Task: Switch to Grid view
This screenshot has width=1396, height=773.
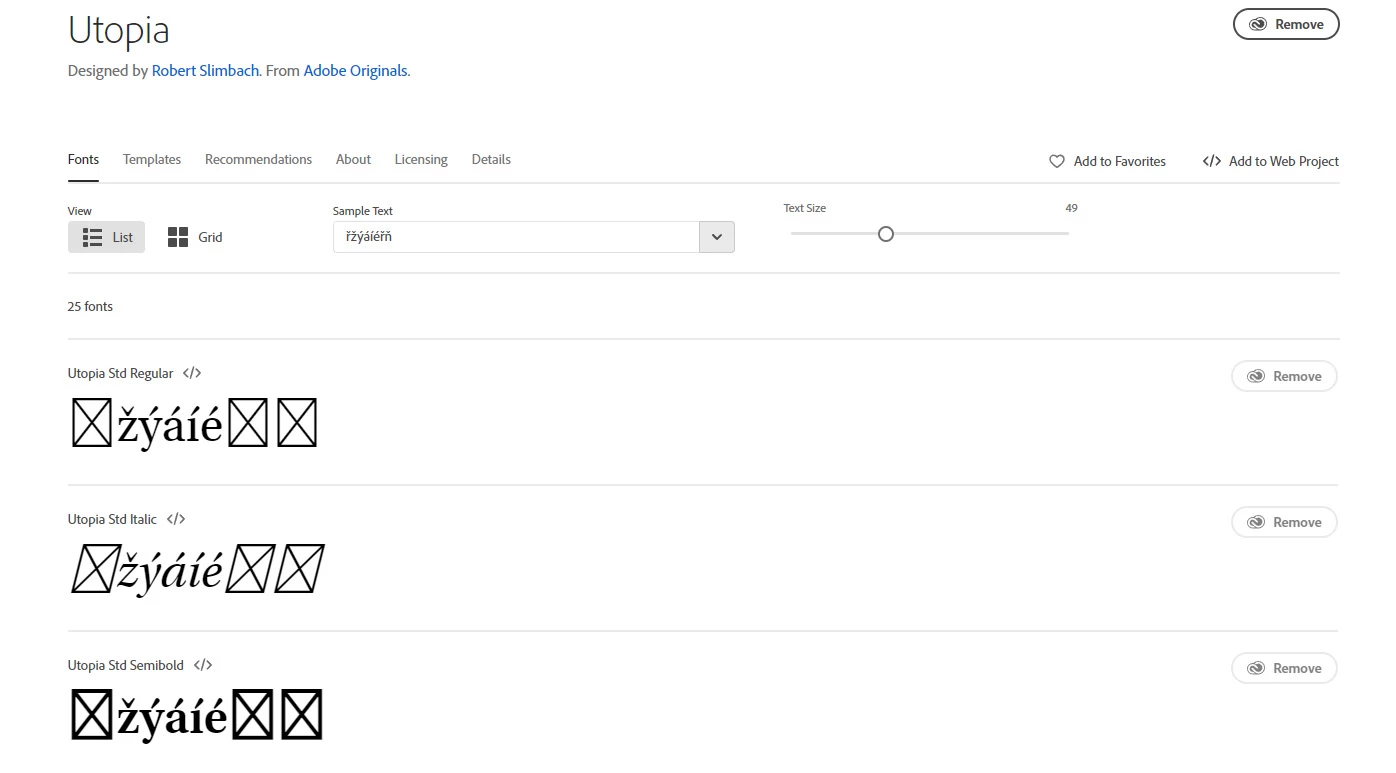Action: [195, 237]
